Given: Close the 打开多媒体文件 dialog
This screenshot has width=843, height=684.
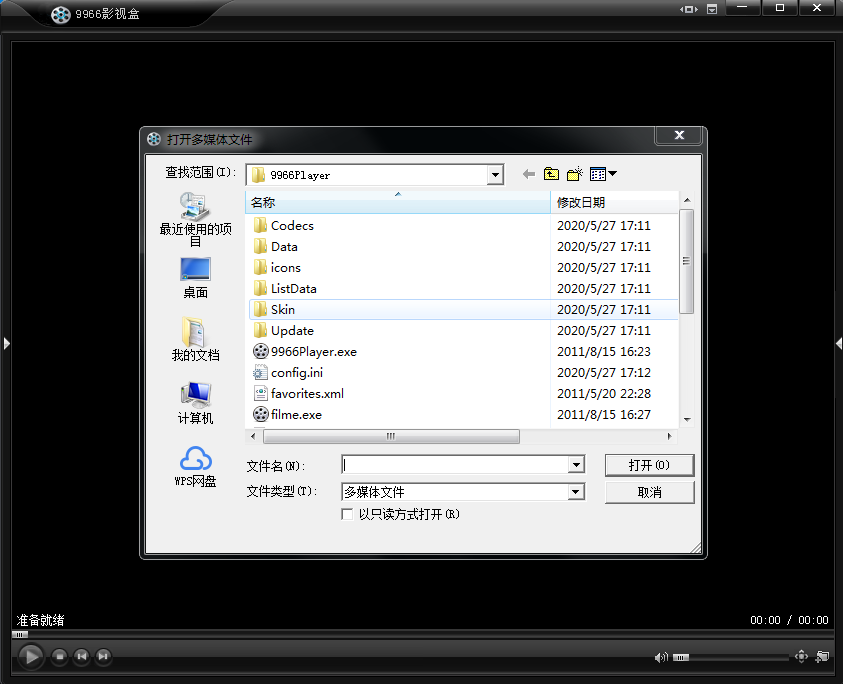Looking at the screenshot, I should pyautogui.click(x=679, y=136).
